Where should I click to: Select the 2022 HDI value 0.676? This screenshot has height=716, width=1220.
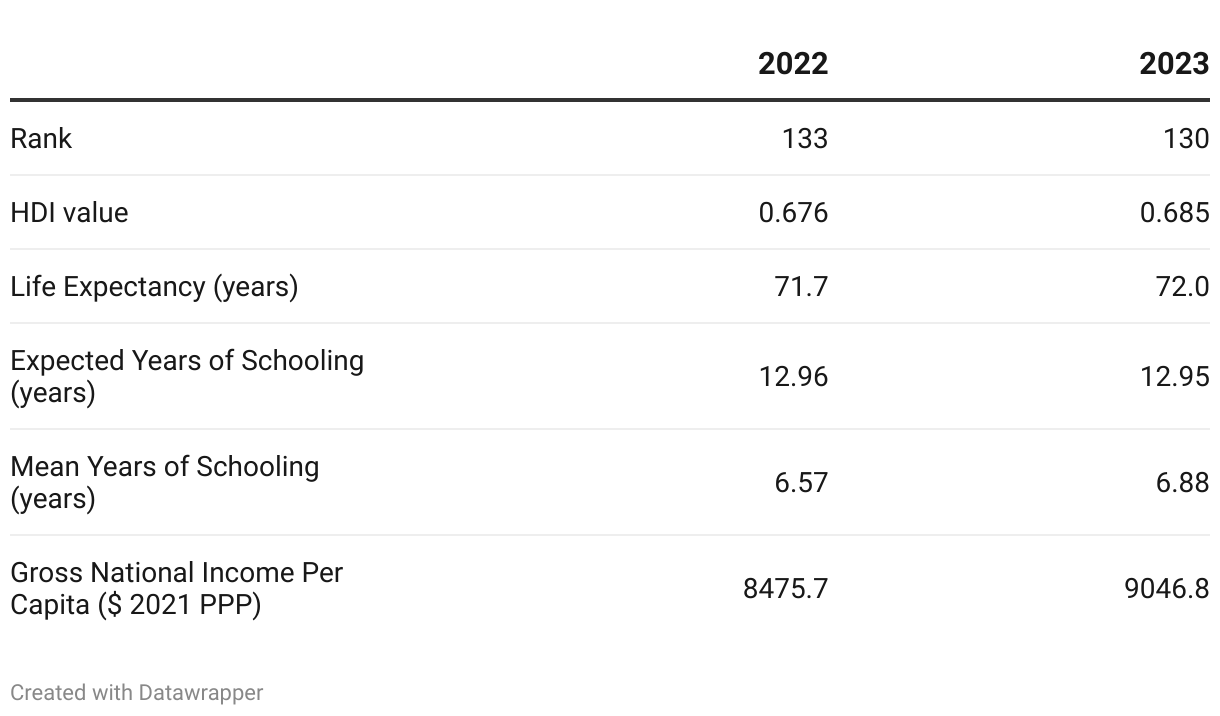pos(793,212)
